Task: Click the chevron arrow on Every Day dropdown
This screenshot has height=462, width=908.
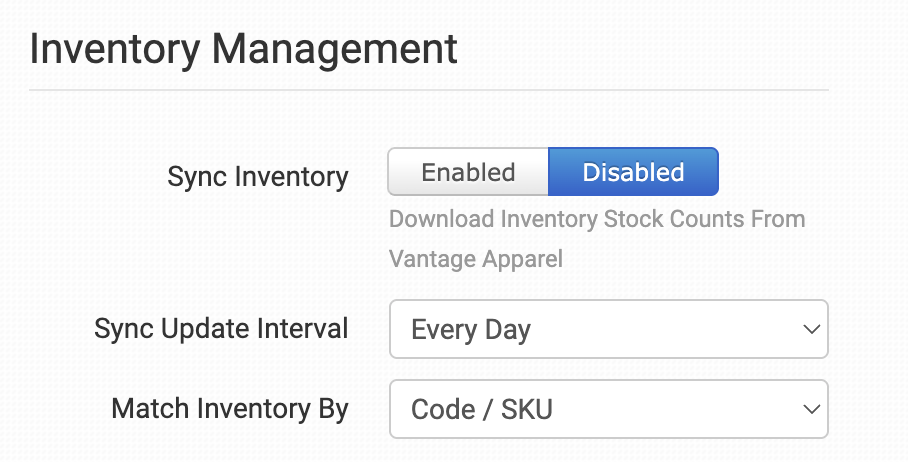Action: [x=808, y=329]
